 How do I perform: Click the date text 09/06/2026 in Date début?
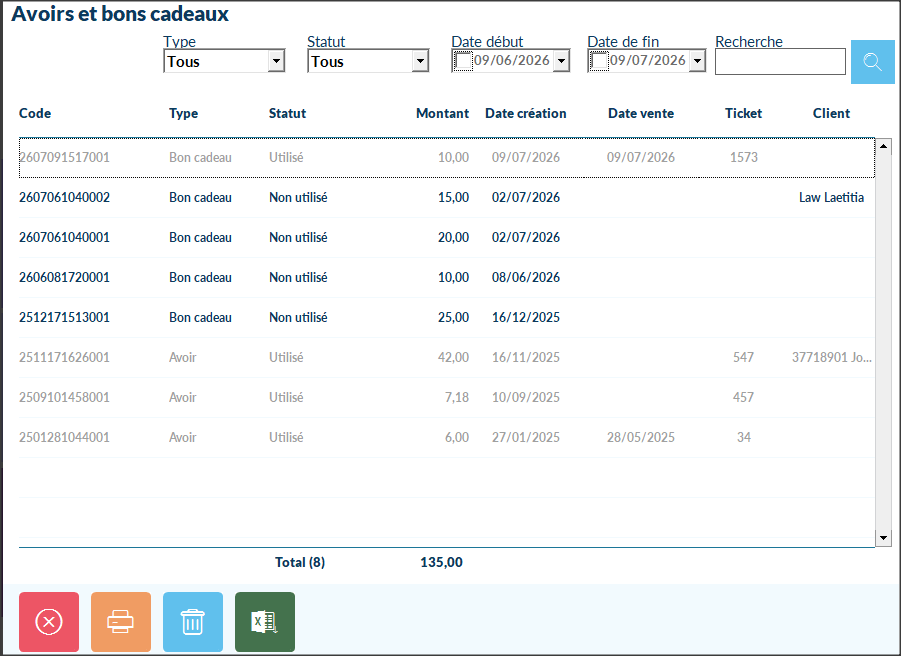(x=511, y=60)
